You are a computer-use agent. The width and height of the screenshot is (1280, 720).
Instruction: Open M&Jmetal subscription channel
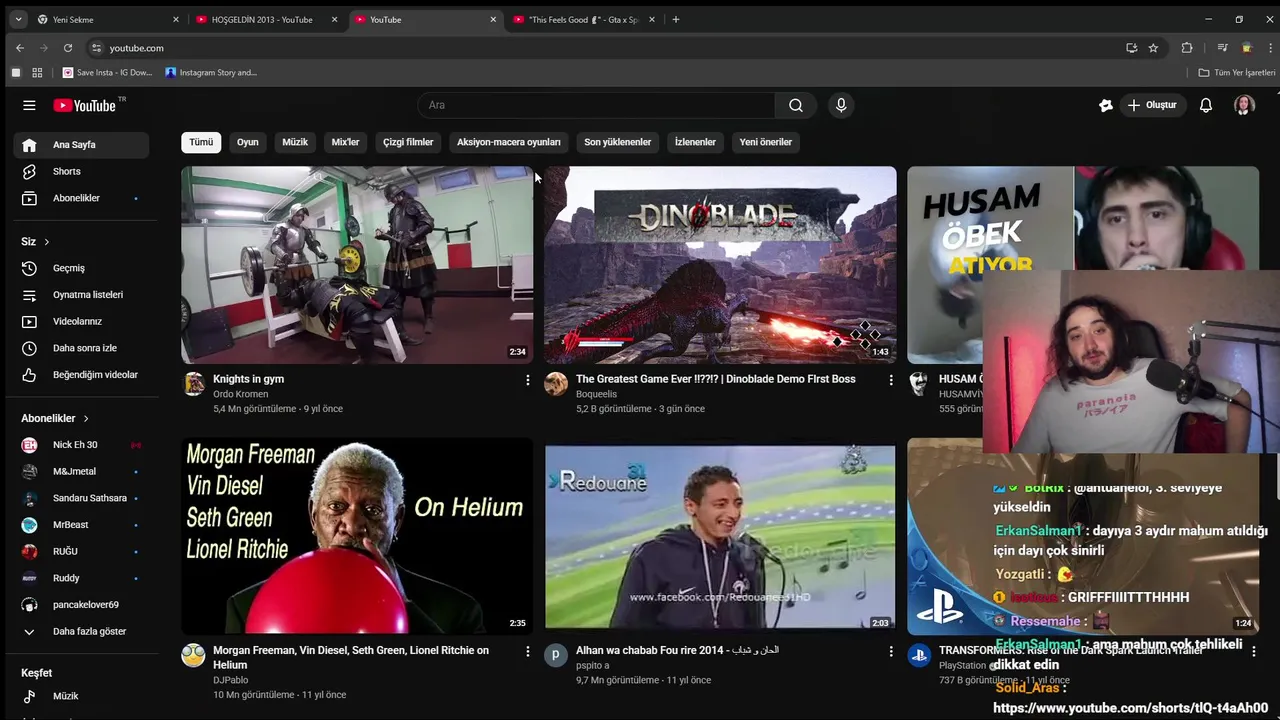click(81, 472)
